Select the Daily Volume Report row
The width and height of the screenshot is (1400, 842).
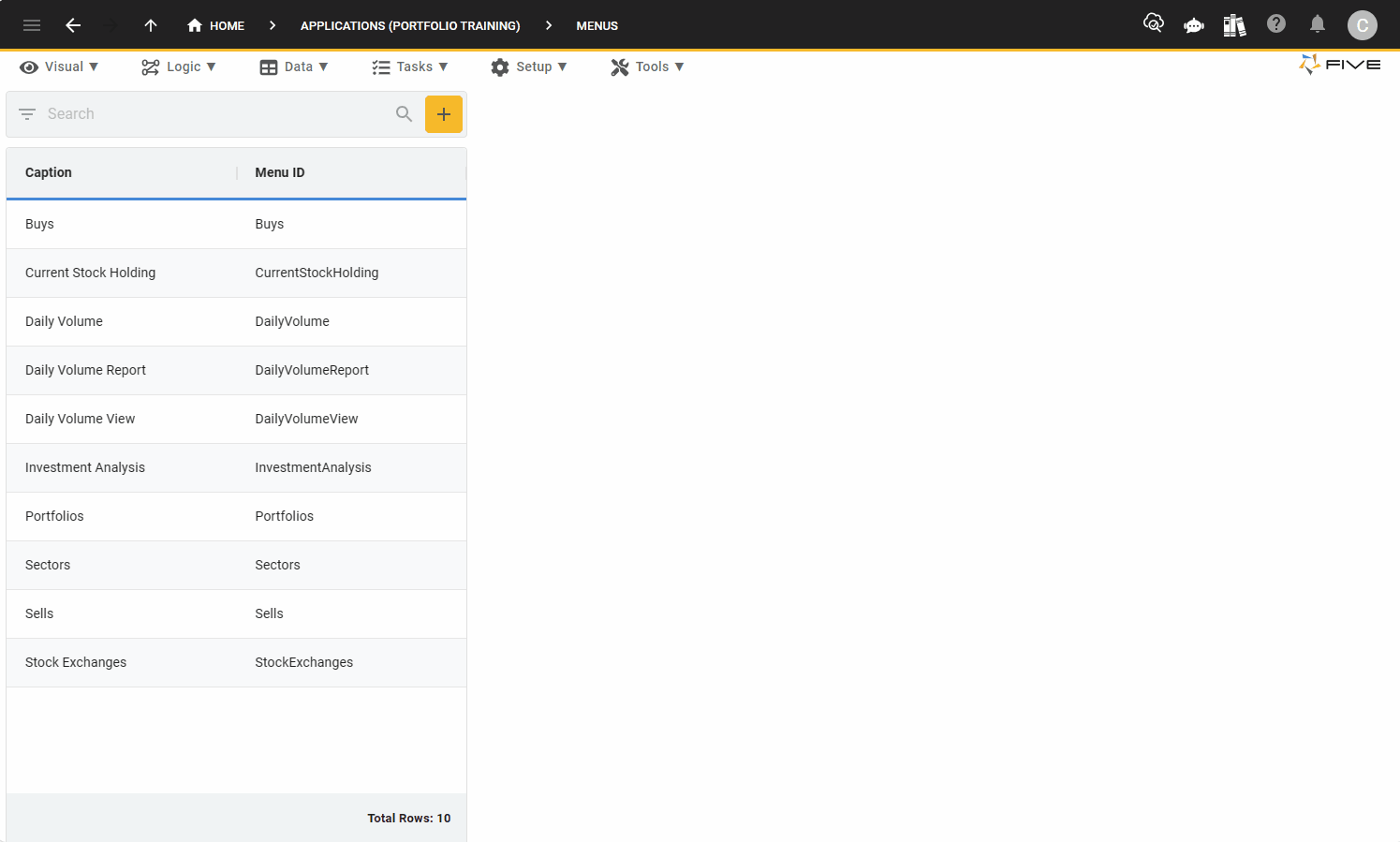click(x=236, y=370)
